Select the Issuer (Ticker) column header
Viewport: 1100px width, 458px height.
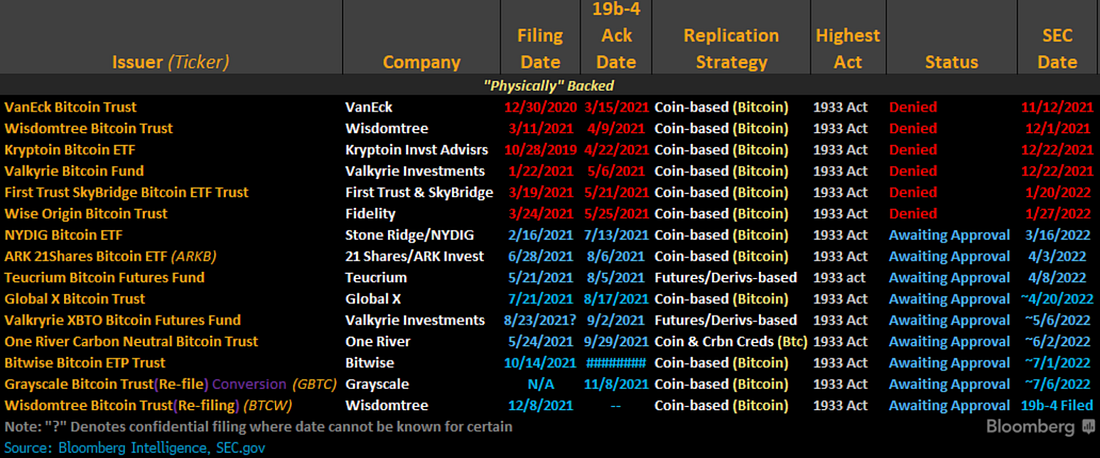coord(171,62)
